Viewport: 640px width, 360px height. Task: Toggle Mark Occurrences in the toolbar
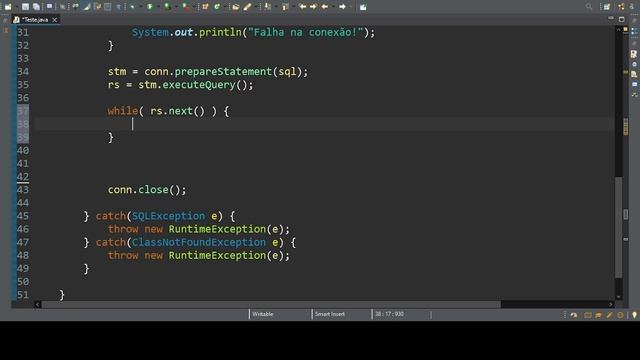point(87,7)
